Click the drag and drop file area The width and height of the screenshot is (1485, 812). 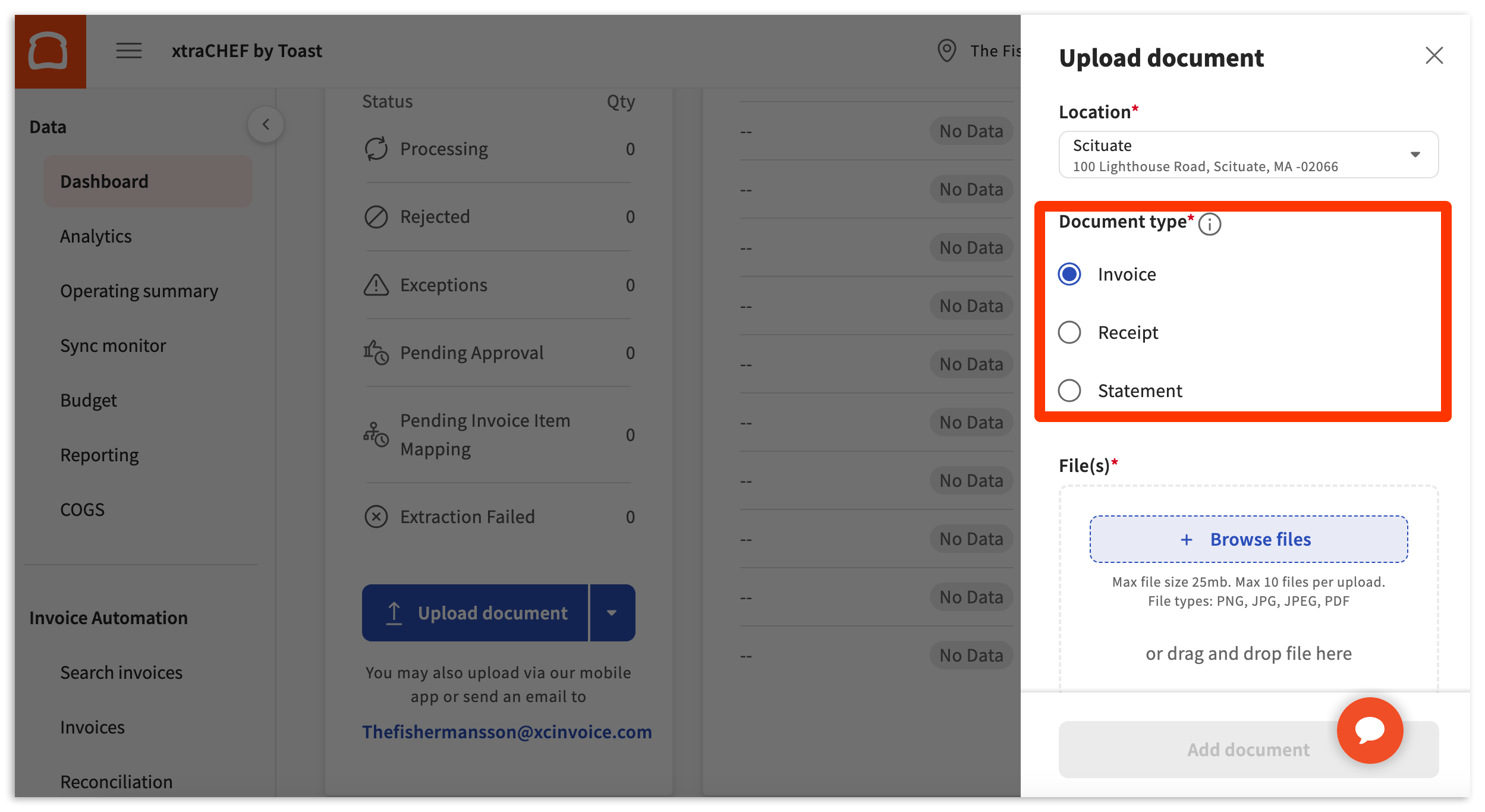(1248, 654)
